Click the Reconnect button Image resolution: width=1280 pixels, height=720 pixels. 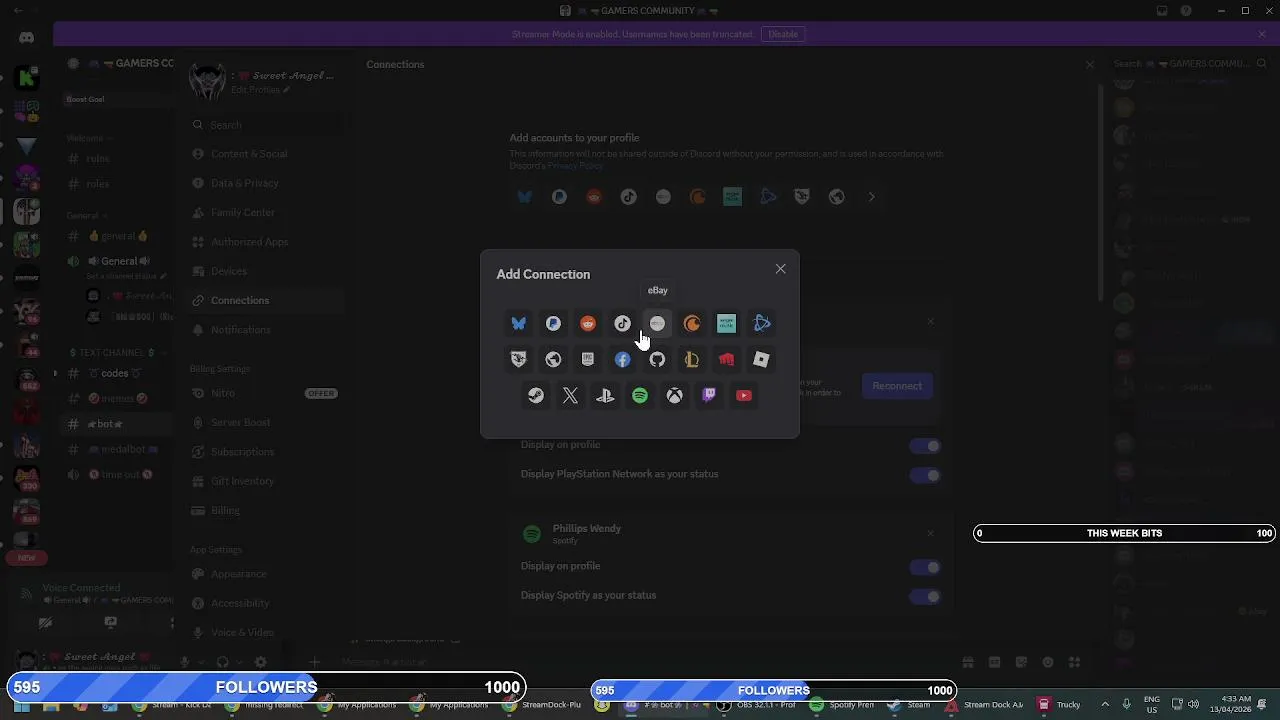tap(897, 386)
